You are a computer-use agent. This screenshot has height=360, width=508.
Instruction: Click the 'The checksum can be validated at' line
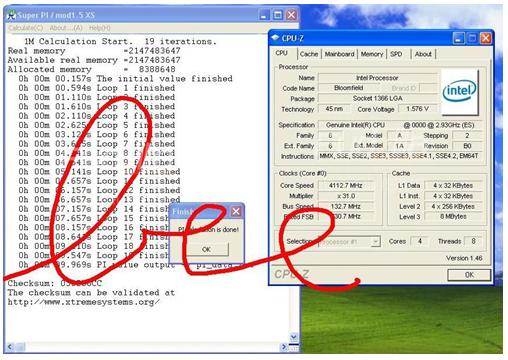91,293
